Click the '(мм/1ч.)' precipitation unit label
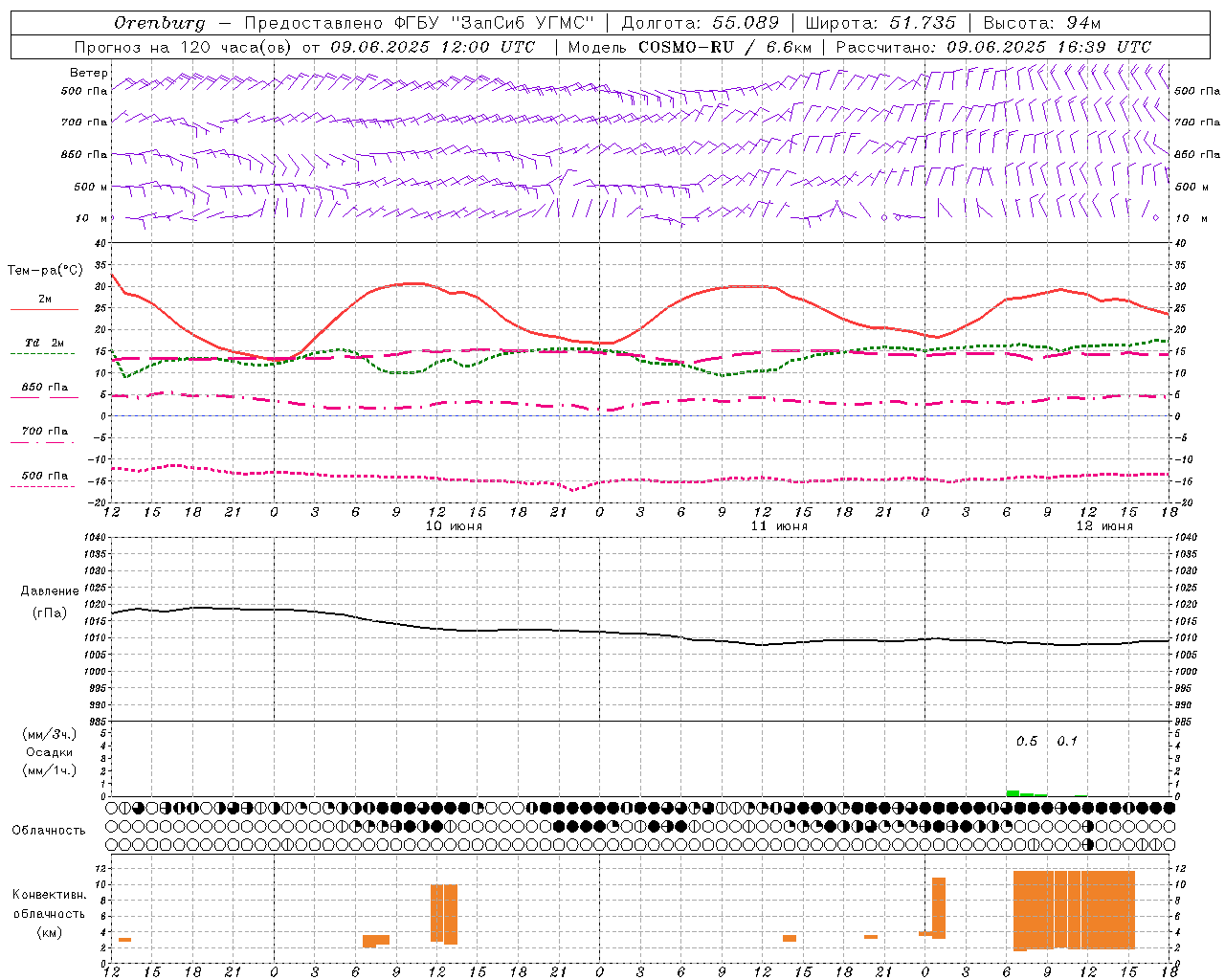 49,770
